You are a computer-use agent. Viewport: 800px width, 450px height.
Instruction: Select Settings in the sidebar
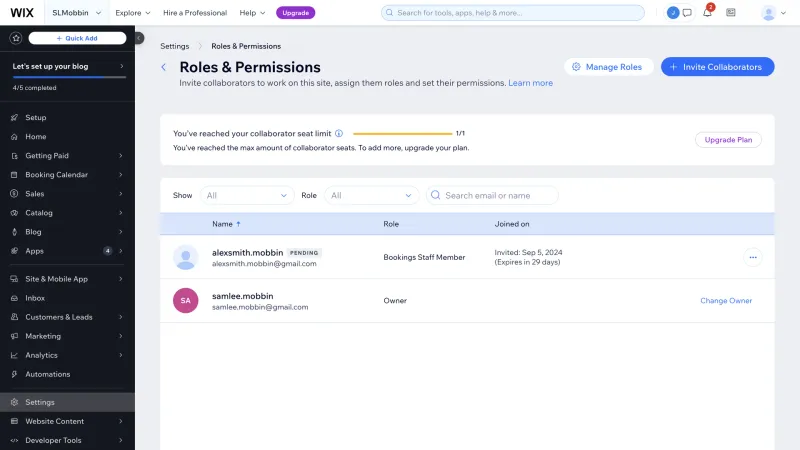(x=67, y=402)
